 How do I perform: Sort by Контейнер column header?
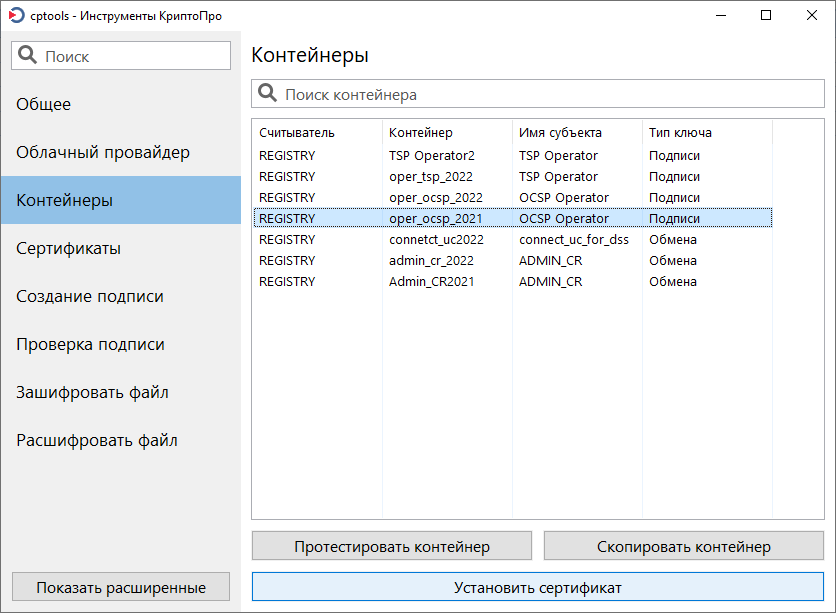[447, 133]
